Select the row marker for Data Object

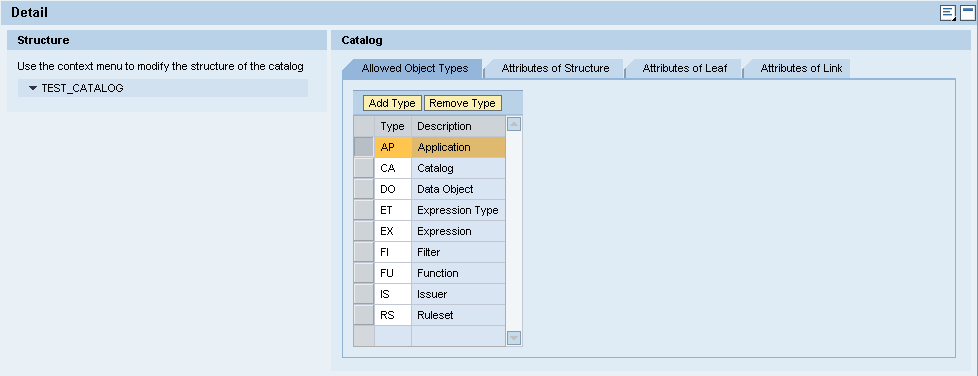364,189
